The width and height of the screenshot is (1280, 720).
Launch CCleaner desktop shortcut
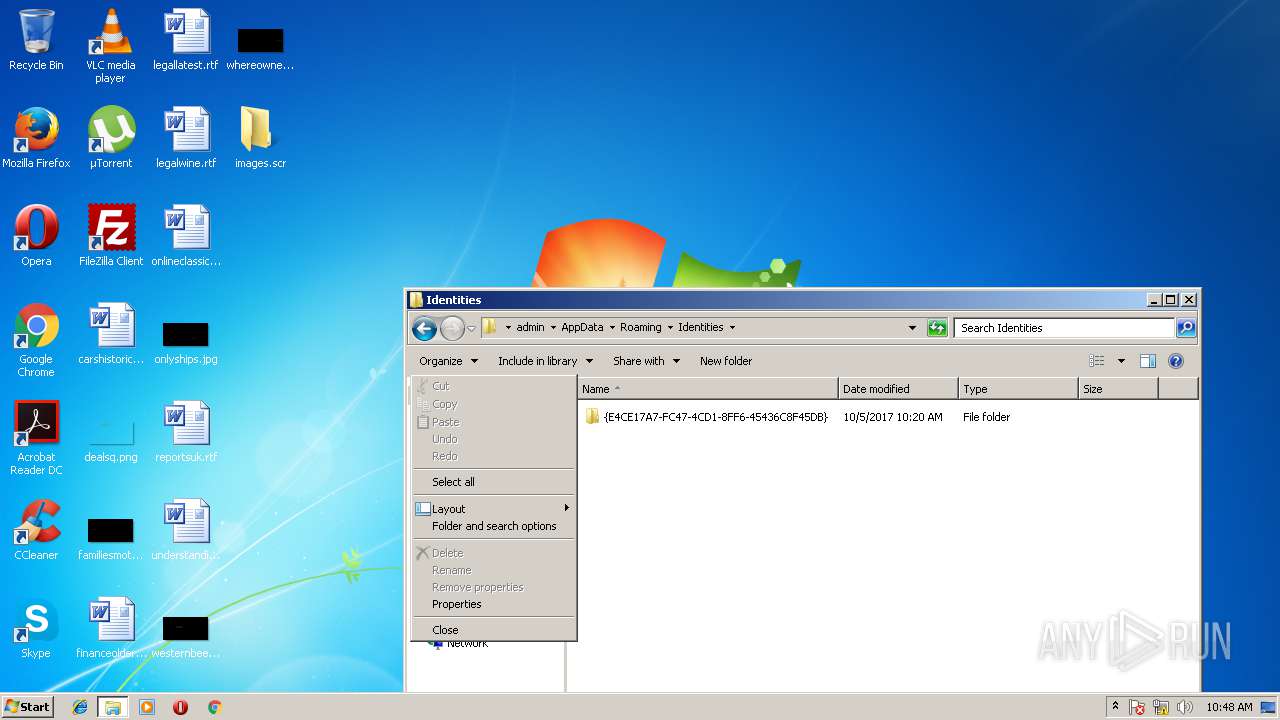click(36, 530)
